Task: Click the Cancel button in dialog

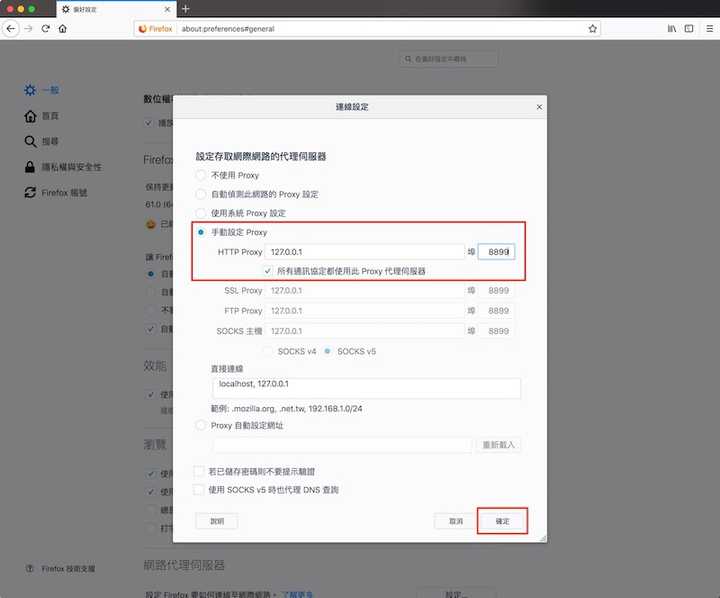Action: pyautogui.click(x=456, y=521)
